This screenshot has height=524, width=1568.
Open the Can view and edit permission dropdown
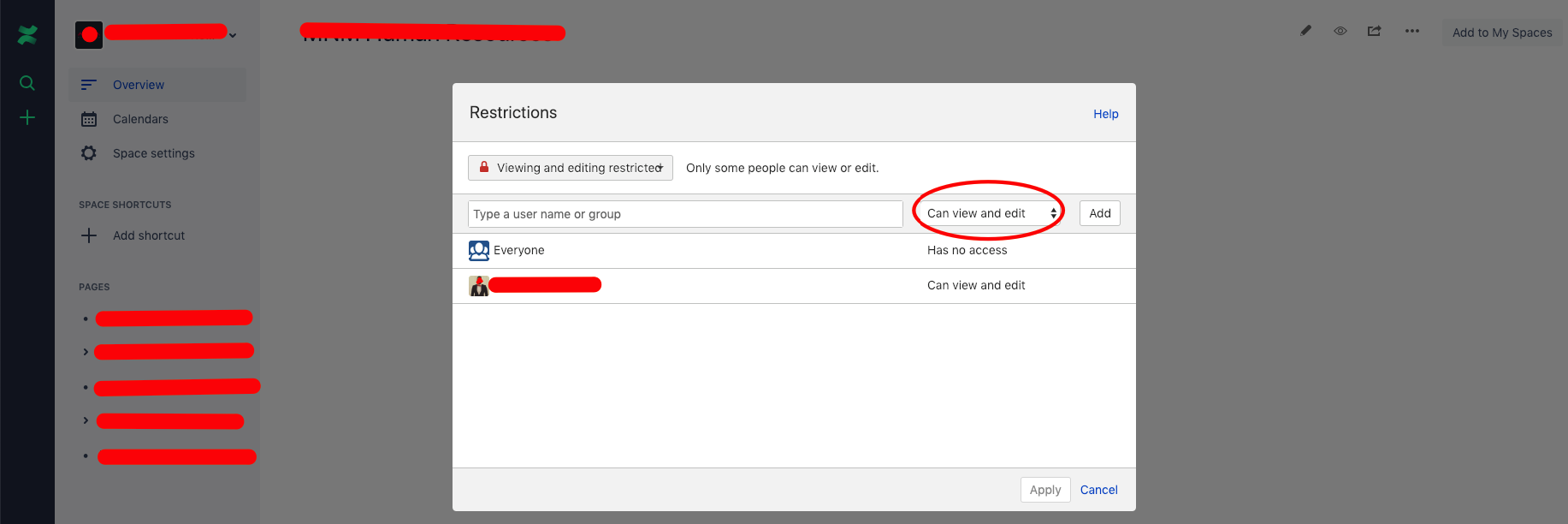point(991,213)
